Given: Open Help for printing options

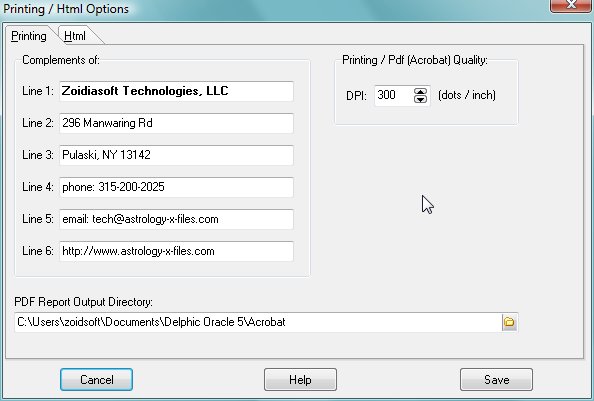Looking at the screenshot, I should pyautogui.click(x=300, y=379).
